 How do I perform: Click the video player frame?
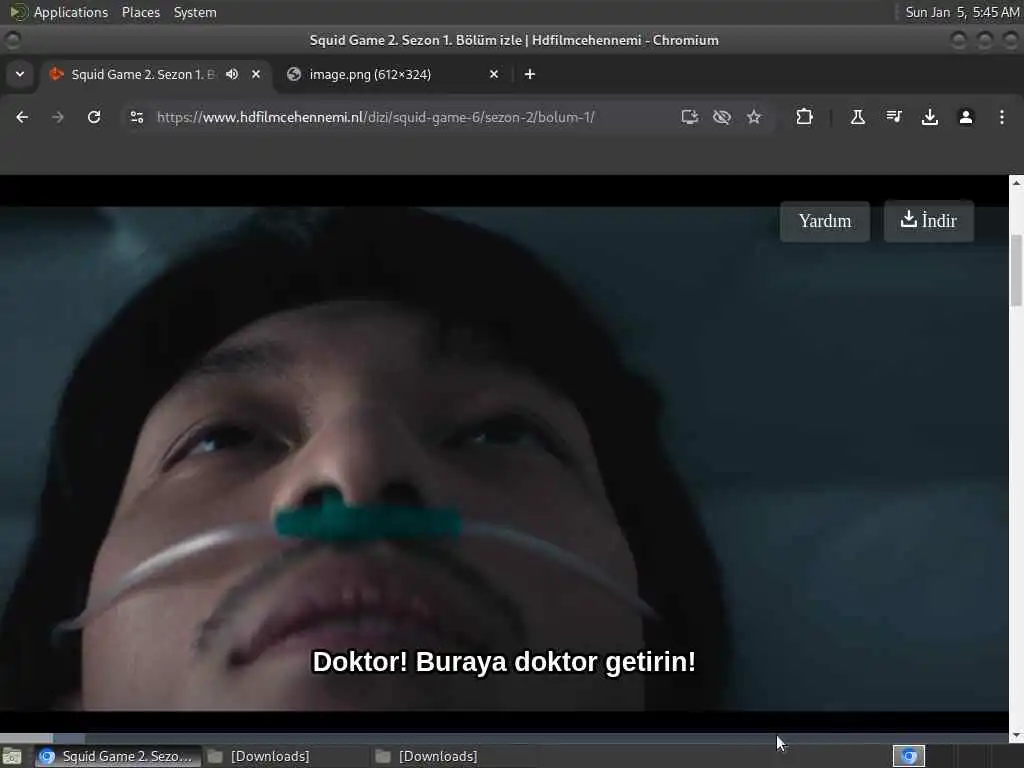click(x=504, y=453)
